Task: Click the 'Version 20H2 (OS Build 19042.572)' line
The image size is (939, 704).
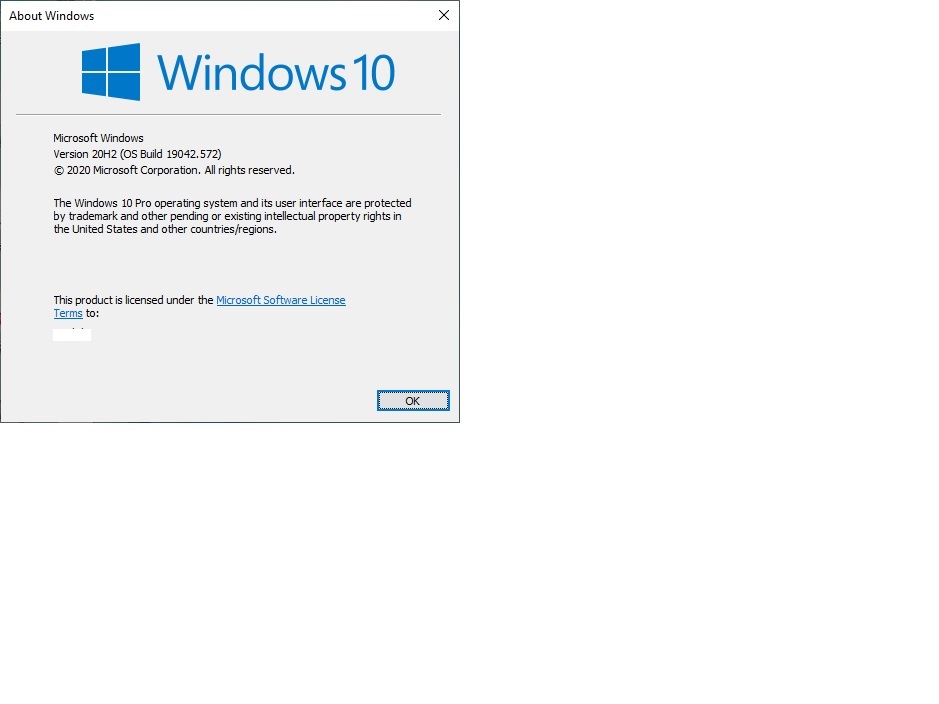Action: [137, 154]
